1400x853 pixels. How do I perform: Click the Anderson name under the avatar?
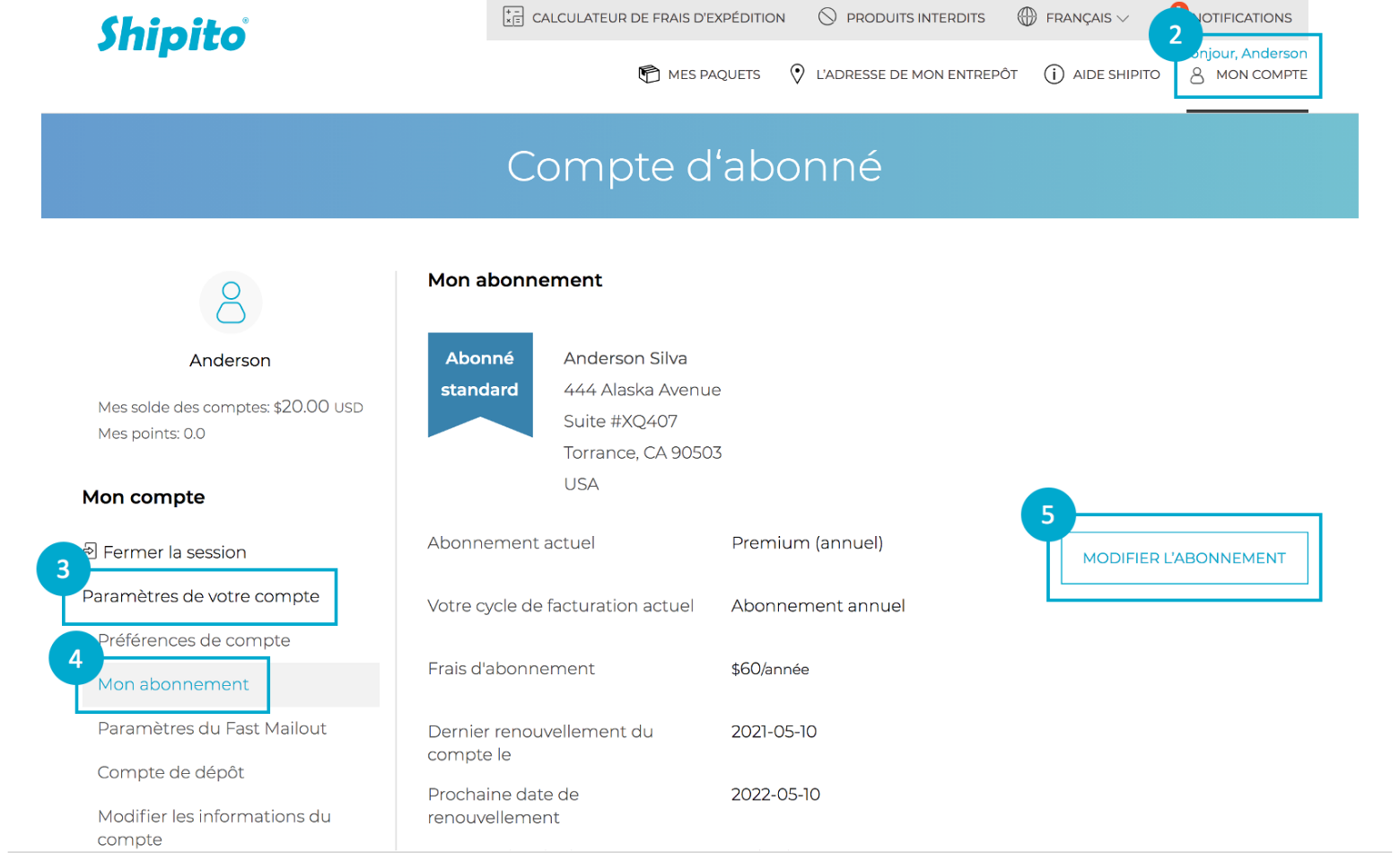(x=230, y=360)
